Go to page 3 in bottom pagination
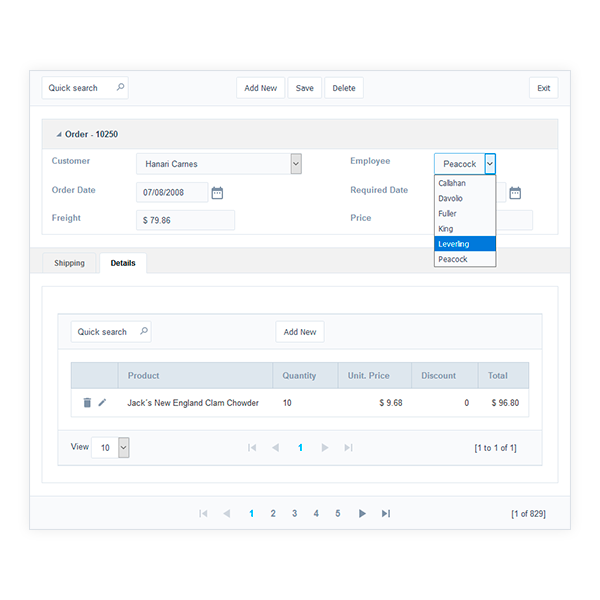This screenshot has width=600, height=600. click(294, 514)
